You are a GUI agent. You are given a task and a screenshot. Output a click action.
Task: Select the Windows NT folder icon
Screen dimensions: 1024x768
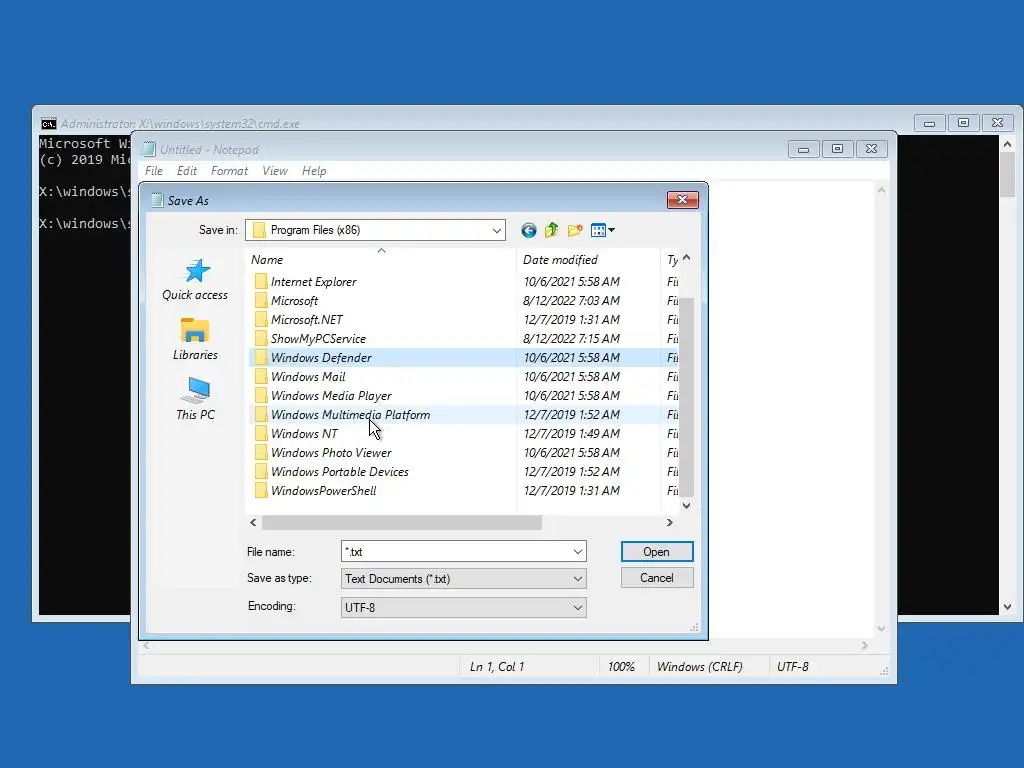pyautogui.click(x=261, y=433)
